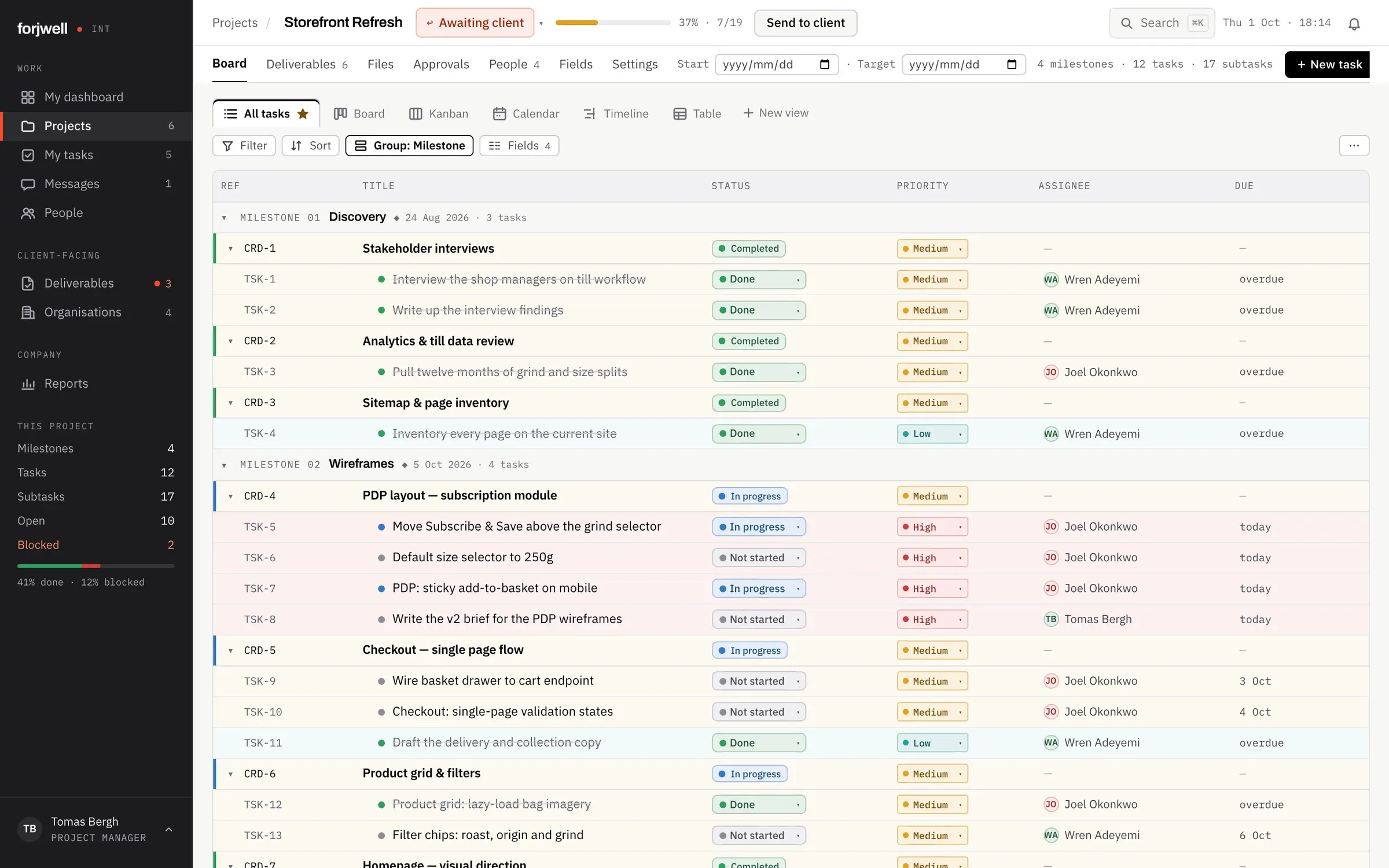This screenshot has height=868, width=1389.
Task: Click the Projects folder icon
Action: (28, 126)
